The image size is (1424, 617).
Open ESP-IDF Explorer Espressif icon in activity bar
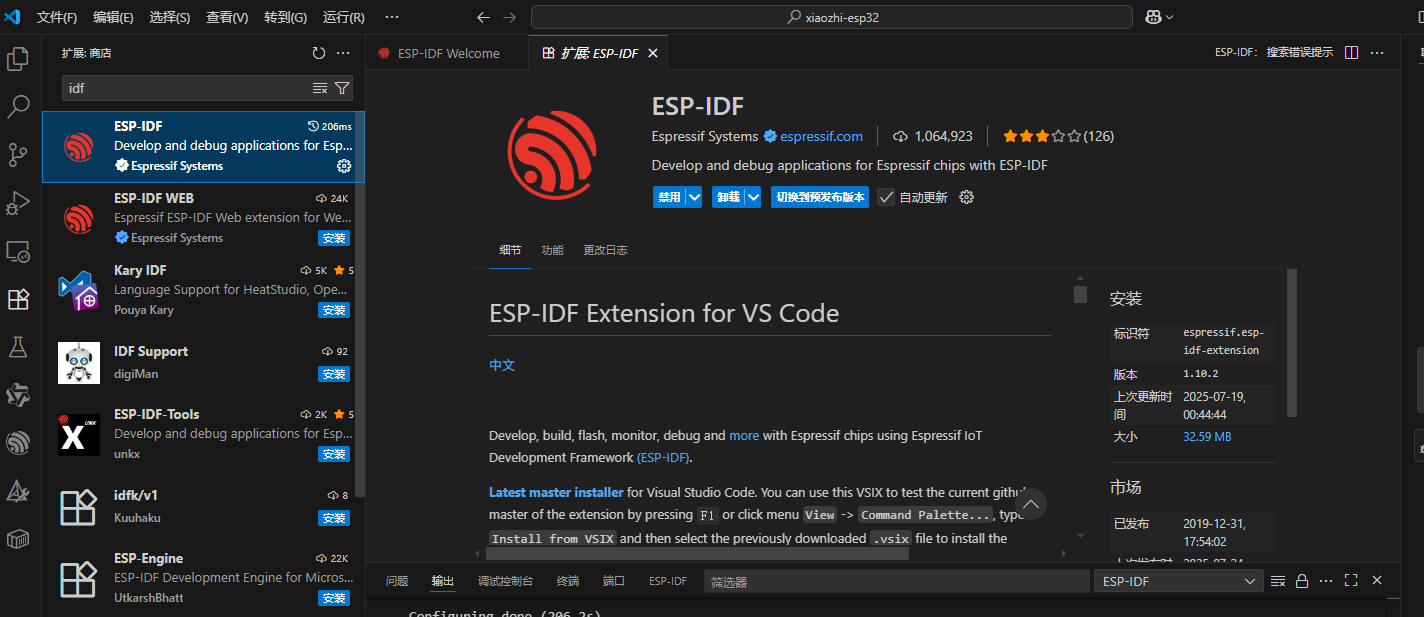click(18, 443)
